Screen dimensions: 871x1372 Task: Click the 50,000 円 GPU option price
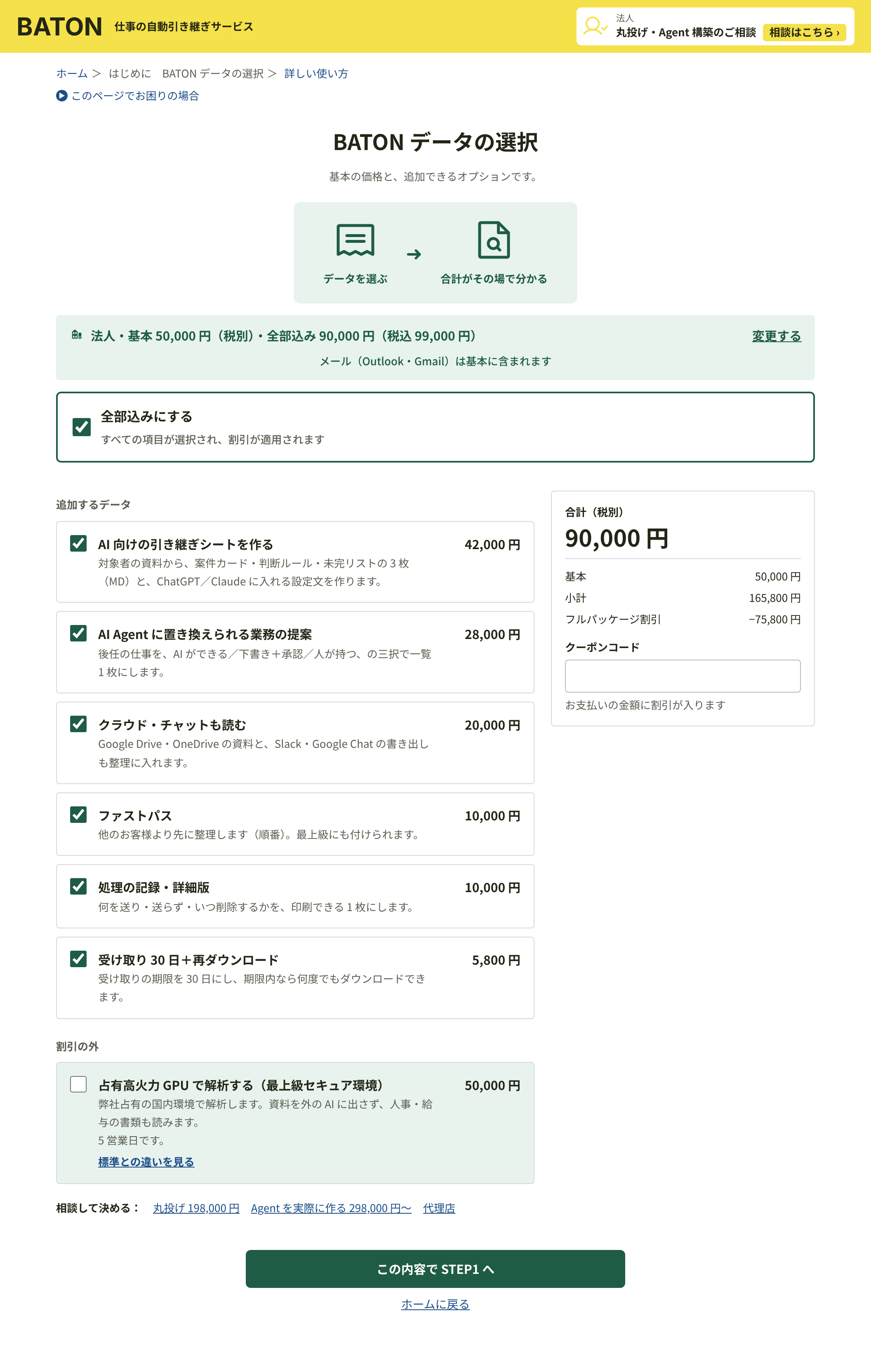[492, 1085]
